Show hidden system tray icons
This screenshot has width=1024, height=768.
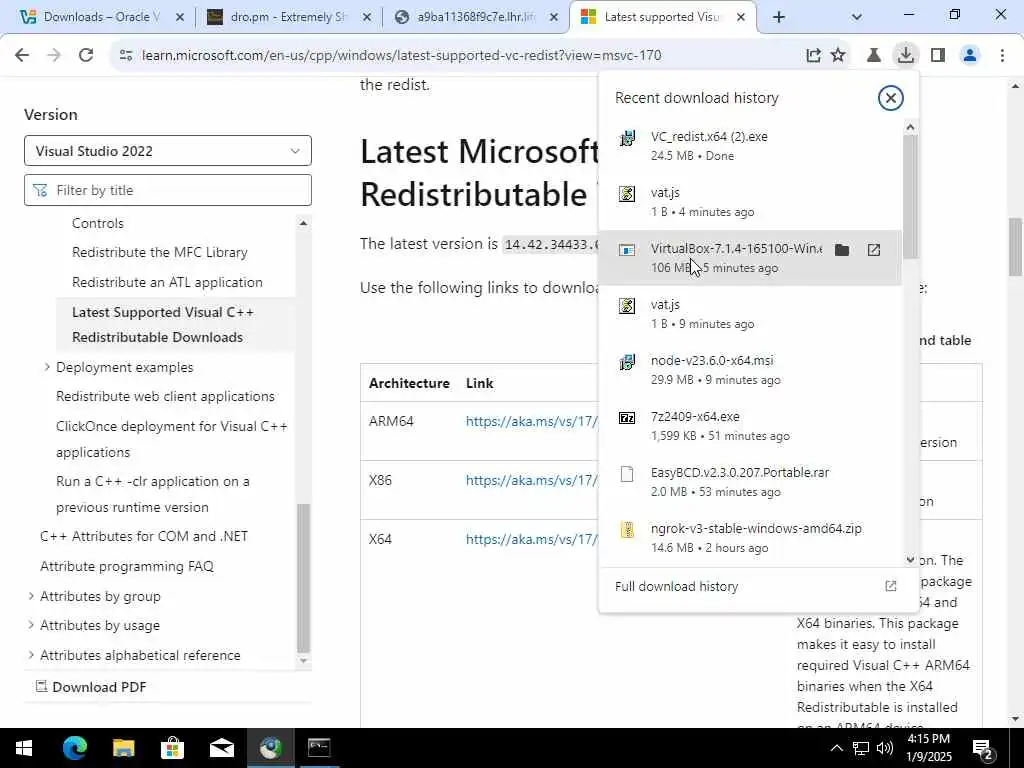836,748
